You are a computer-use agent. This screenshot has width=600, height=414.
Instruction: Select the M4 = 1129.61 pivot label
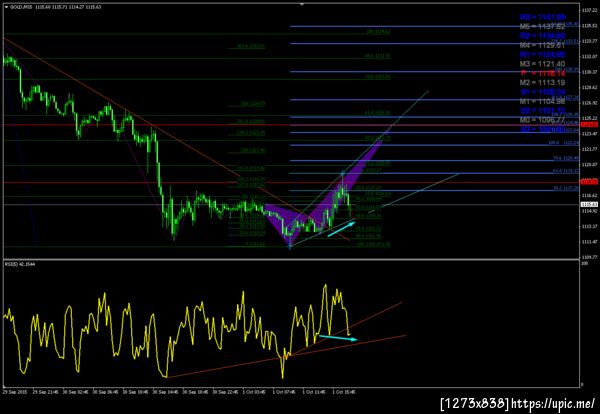click(542, 45)
